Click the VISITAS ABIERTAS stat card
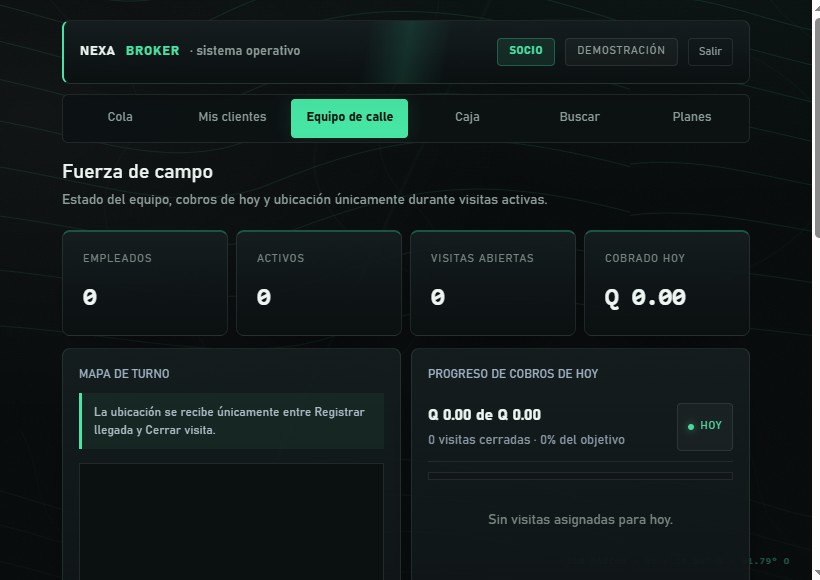This screenshot has height=580, width=820. pyautogui.click(x=493, y=282)
